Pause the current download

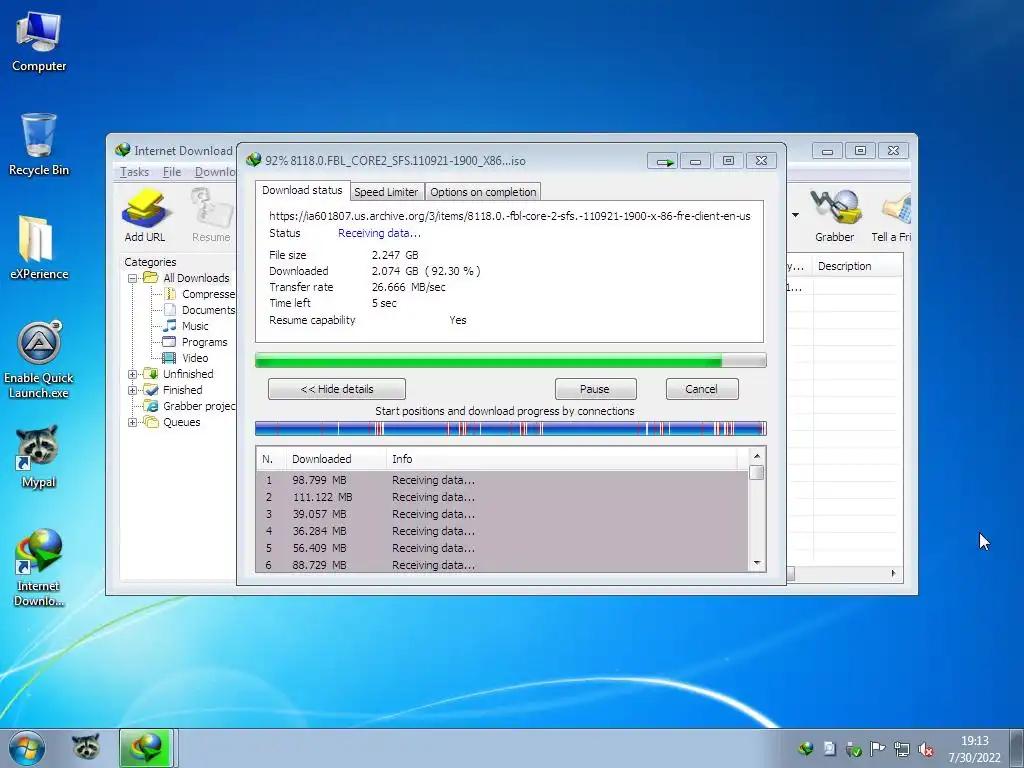pos(595,389)
